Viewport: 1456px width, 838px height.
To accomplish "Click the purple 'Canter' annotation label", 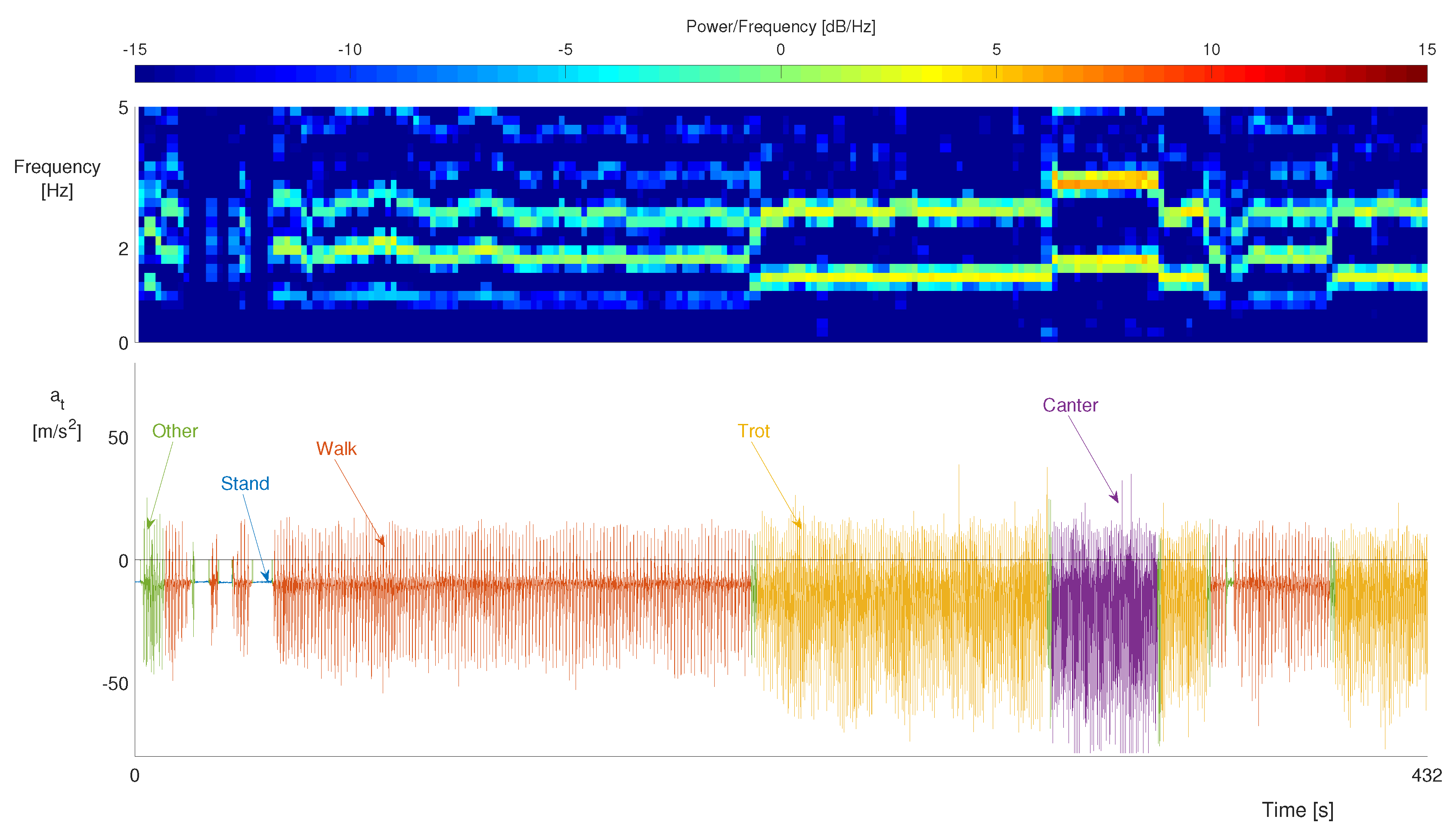I will (x=1070, y=405).
